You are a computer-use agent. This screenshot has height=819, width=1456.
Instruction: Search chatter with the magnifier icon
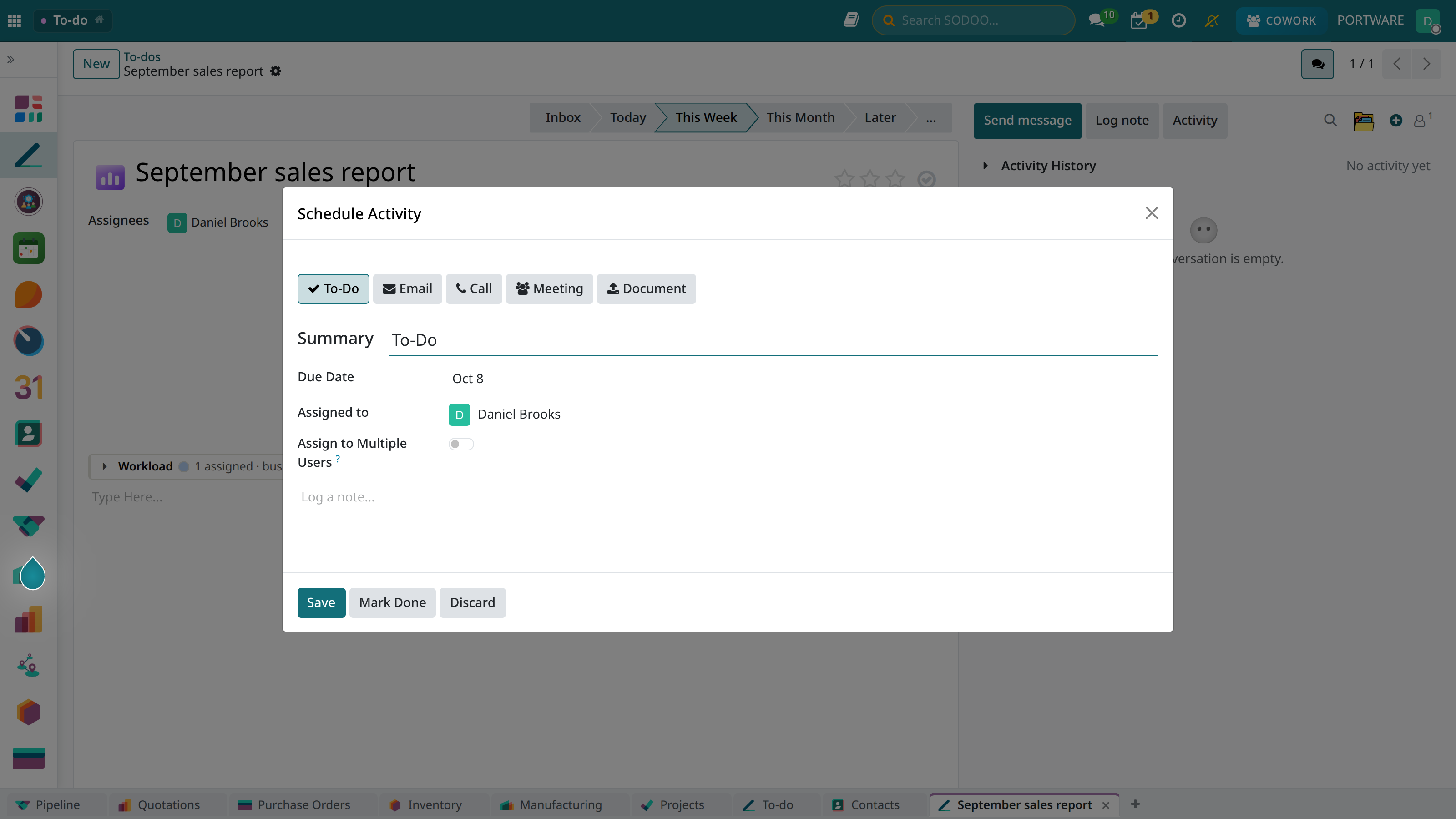point(1330,120)
